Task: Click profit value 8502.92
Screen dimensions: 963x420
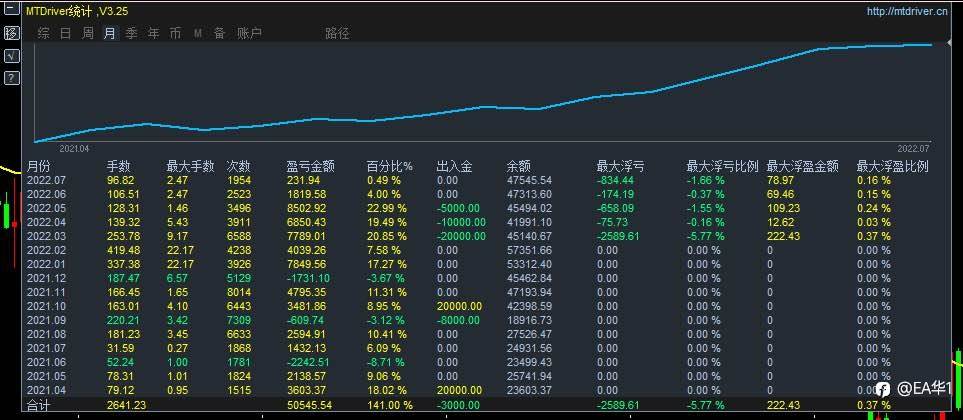Action: (x=306, y=208)
